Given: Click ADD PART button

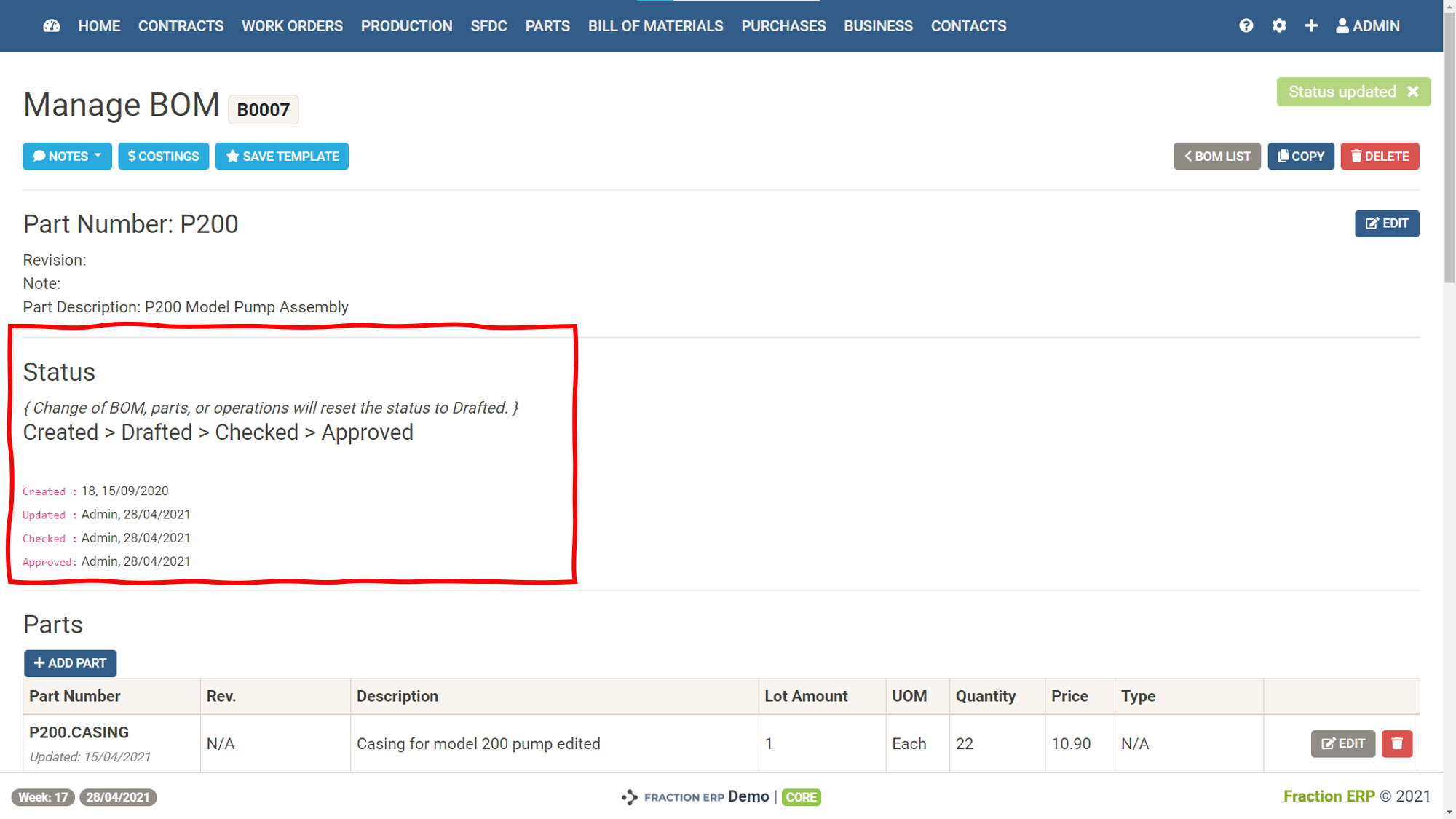Looking at the screenshot, I should click(70, 663).
